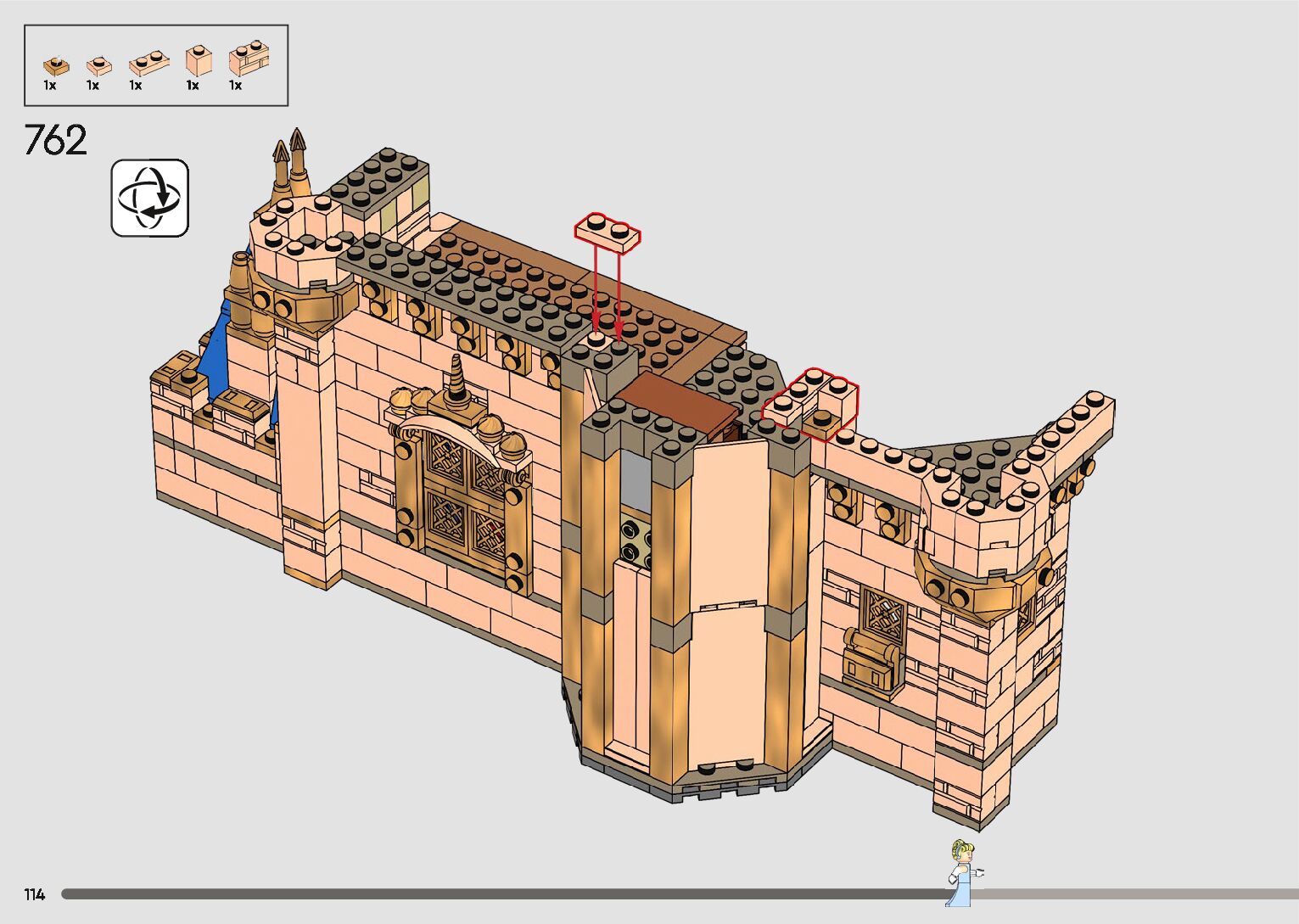The image size is (1299, 924).
Task: Select the 1x2 plate in parts list
Action: point(148,64)
